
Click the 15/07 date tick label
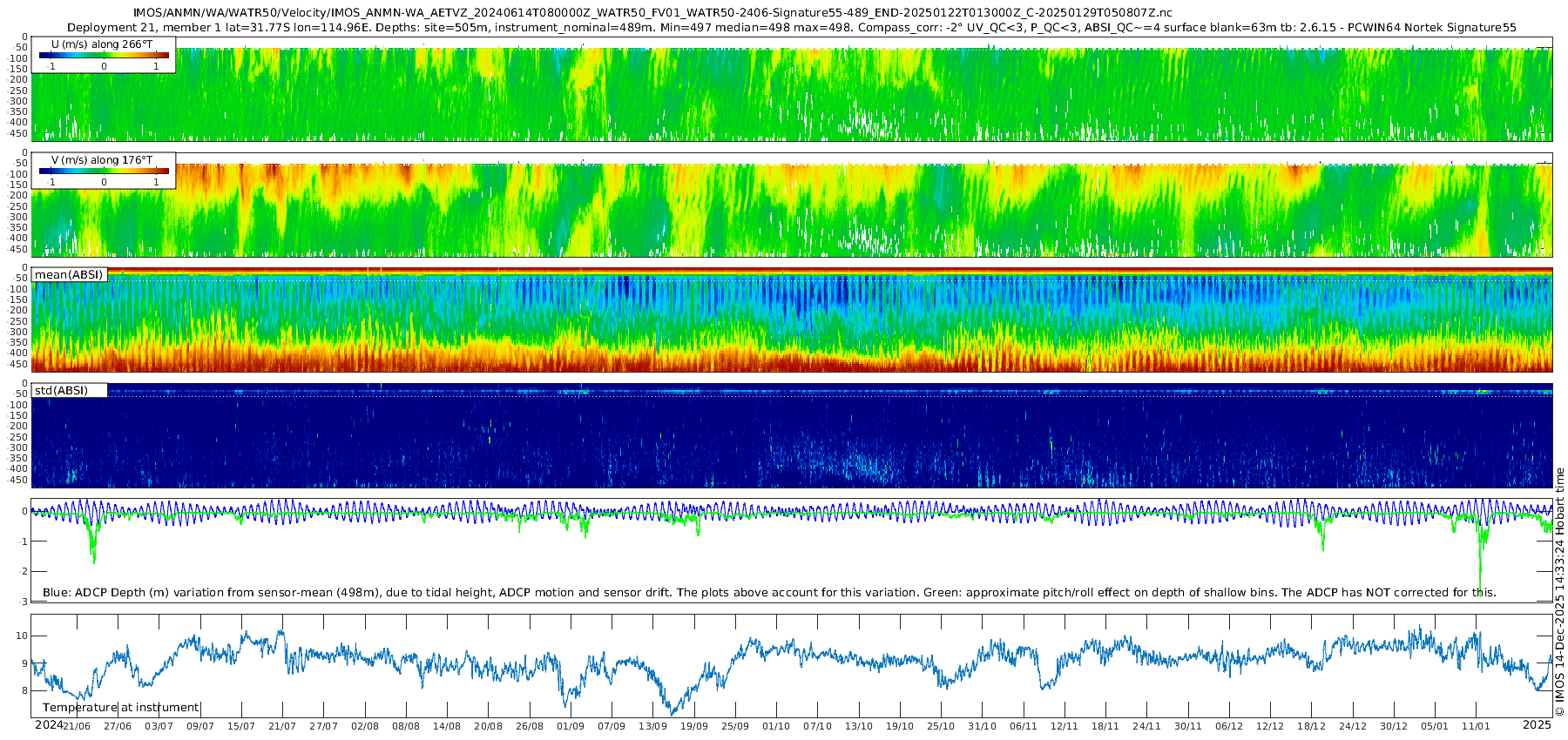(241, 726)
